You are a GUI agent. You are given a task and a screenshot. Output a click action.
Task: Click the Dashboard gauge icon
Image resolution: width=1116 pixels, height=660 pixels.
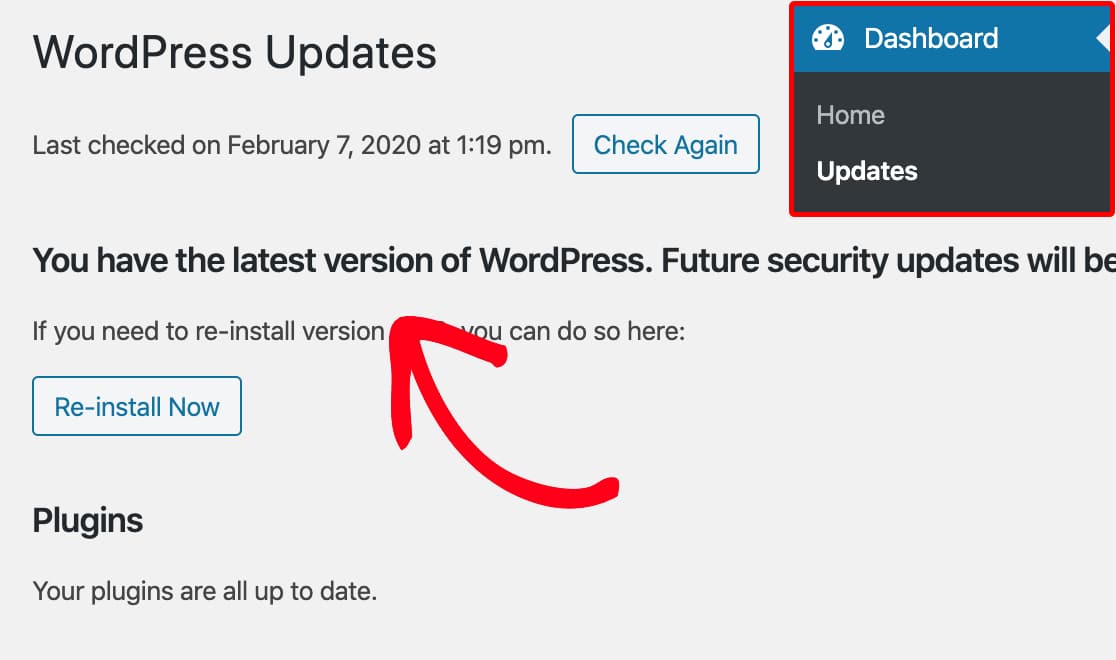(x=828, y=38)
